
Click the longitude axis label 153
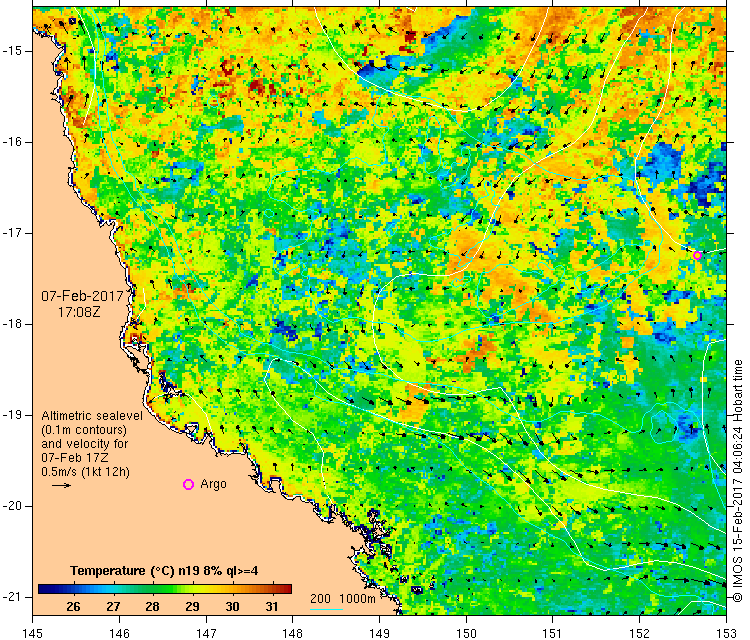pyautogui.click(x=727, y=633)
